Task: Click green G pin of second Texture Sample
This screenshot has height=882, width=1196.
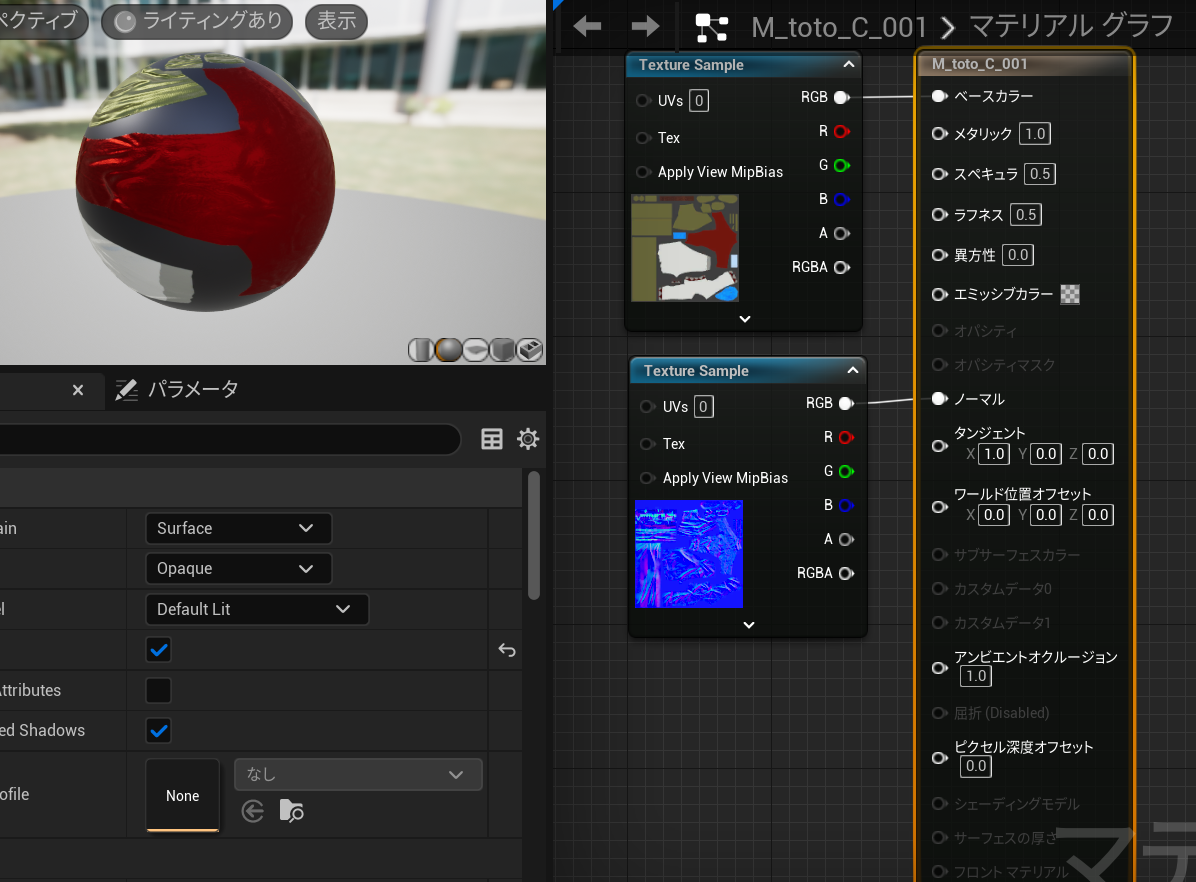Action: [846, 472]
